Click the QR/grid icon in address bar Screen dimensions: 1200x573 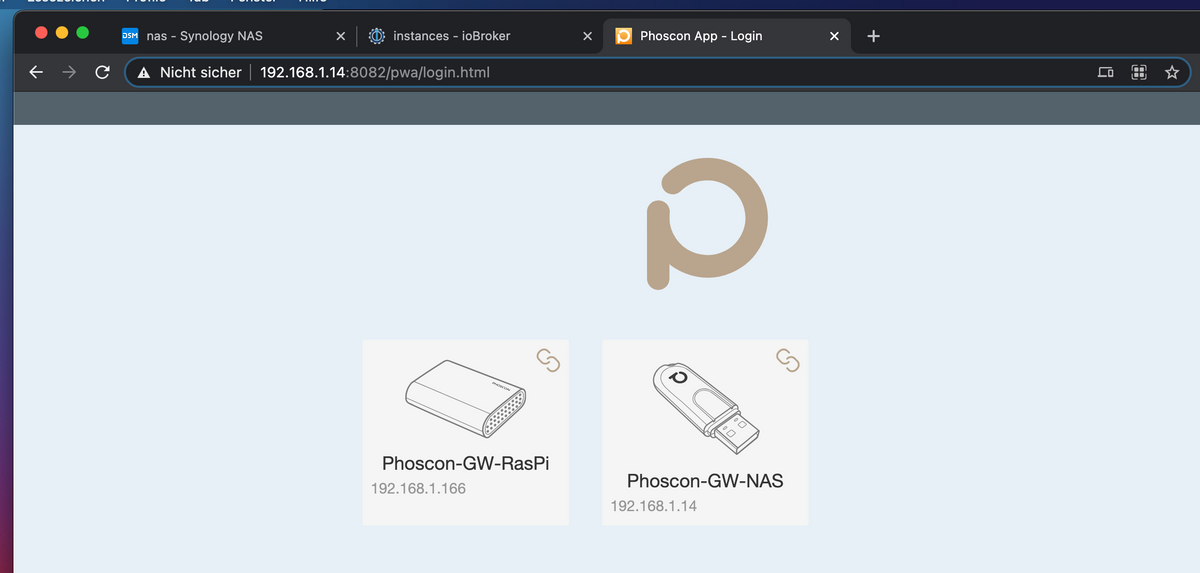click(x=1138, y=72)
